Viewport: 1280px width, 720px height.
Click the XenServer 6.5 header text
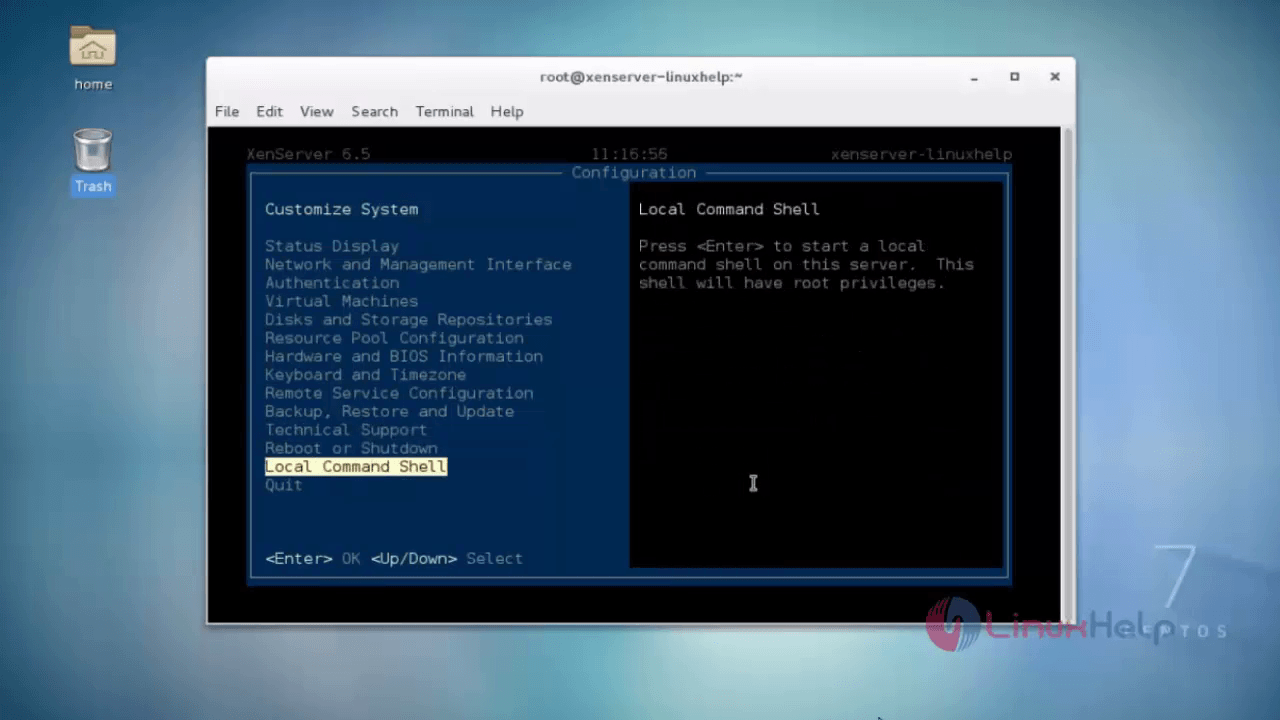[308, 154]
